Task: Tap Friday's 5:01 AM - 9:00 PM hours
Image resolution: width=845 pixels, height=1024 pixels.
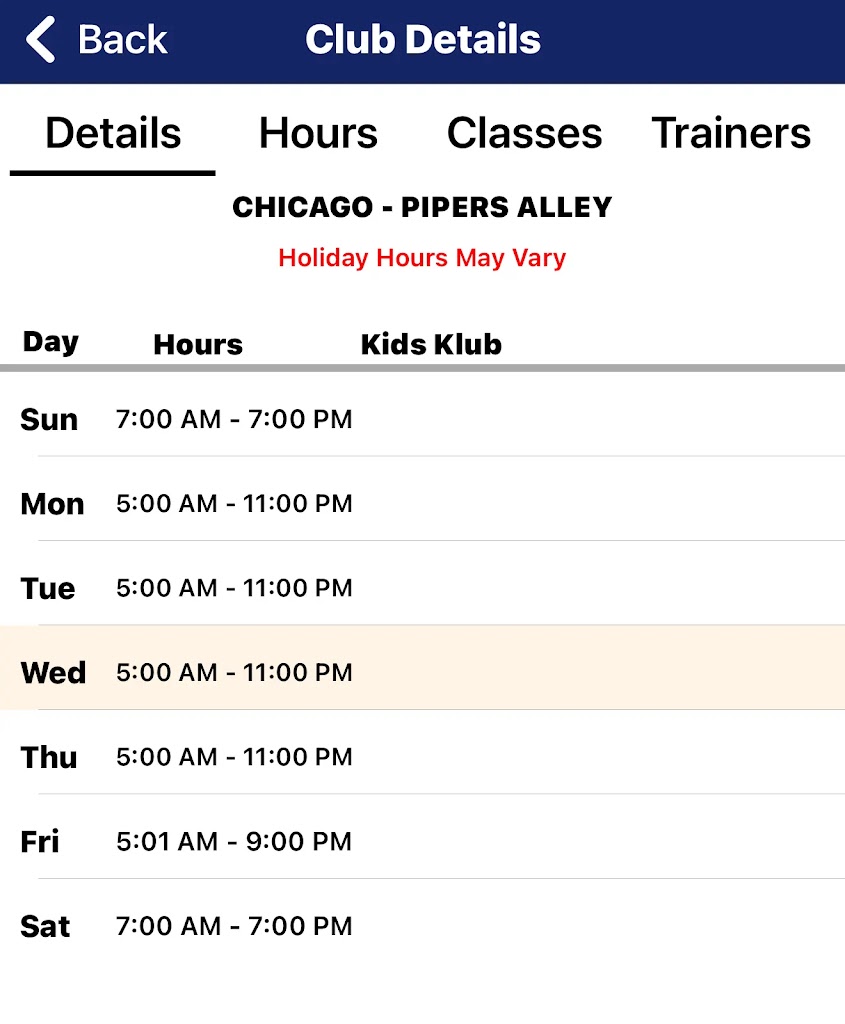Action: (234, 842)
